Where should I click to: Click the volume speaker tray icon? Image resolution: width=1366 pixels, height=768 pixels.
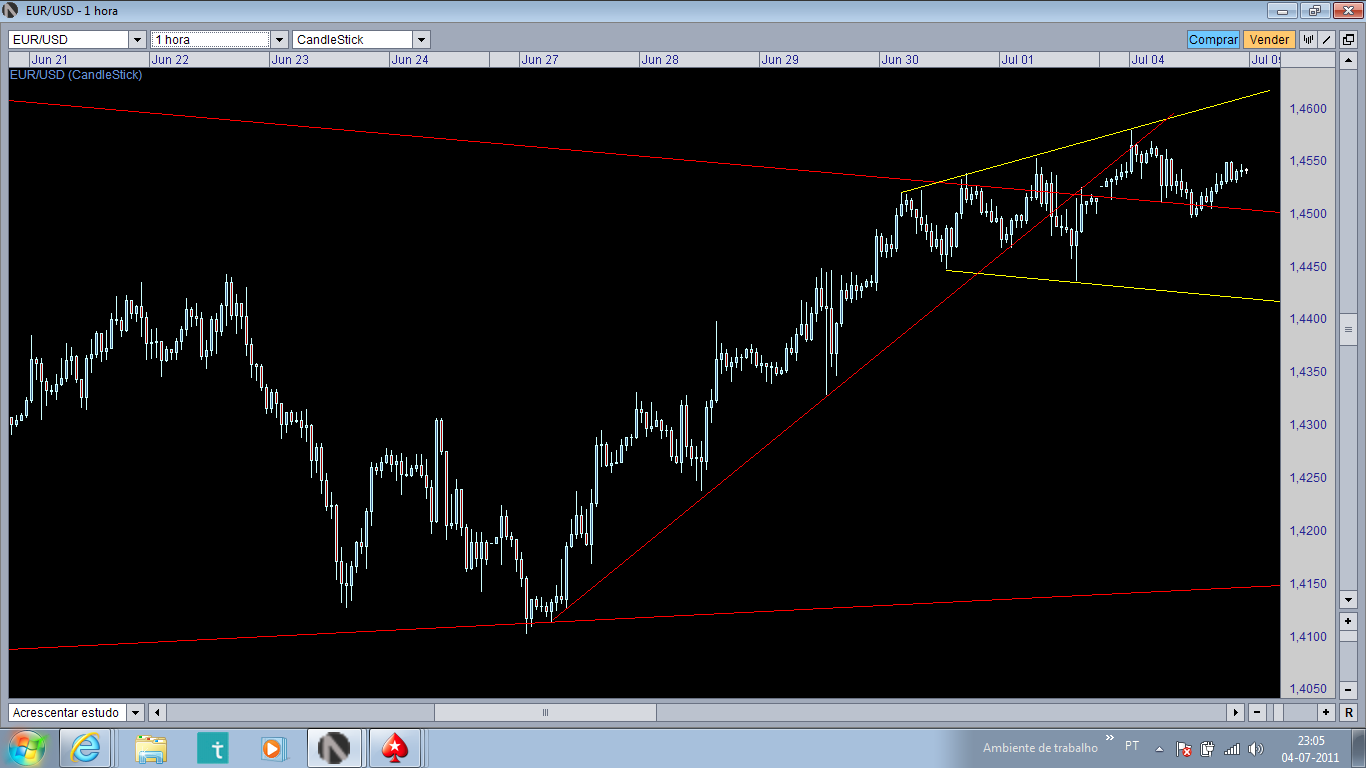coord(1255,748)
